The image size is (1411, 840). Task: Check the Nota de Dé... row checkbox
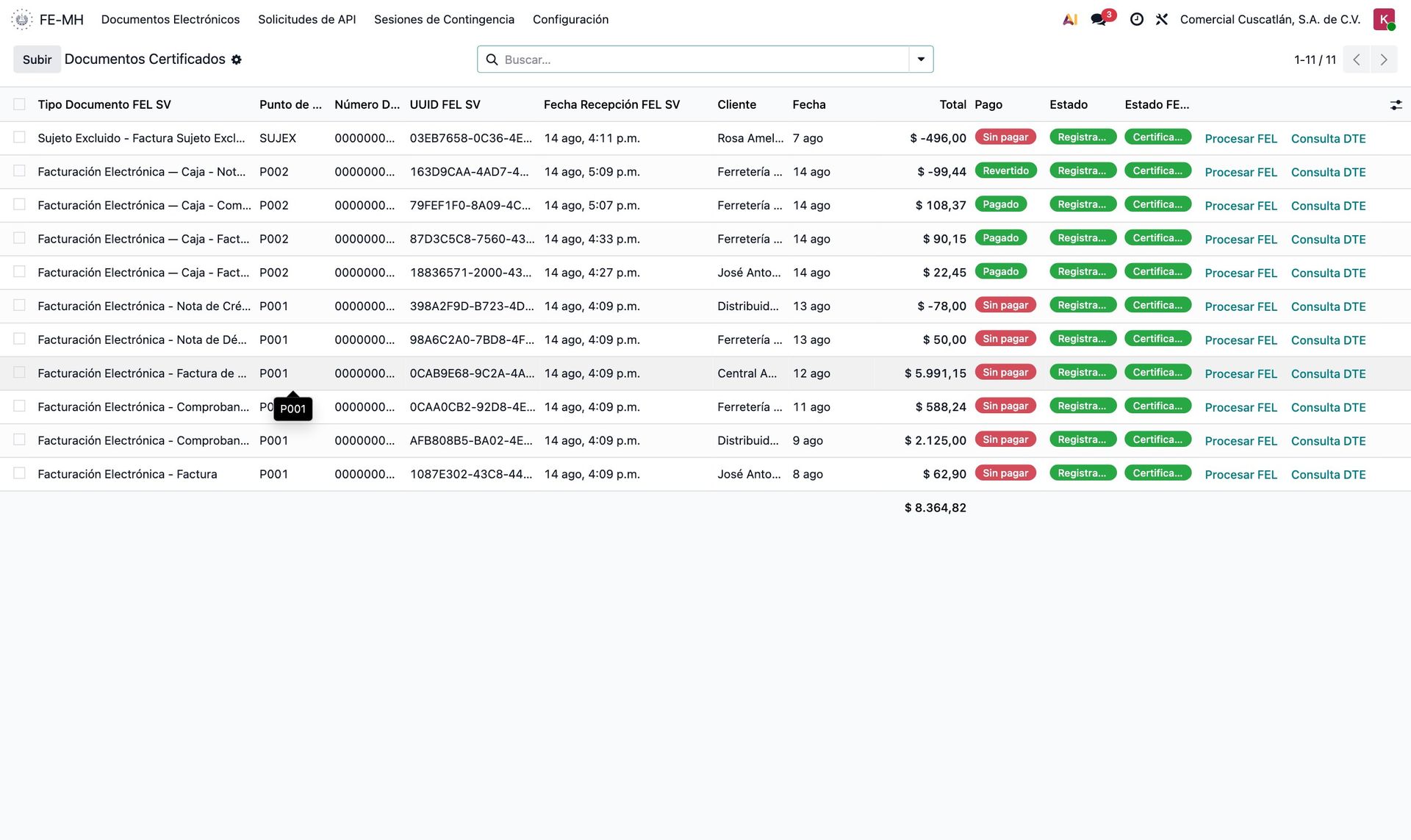(19, 339)
